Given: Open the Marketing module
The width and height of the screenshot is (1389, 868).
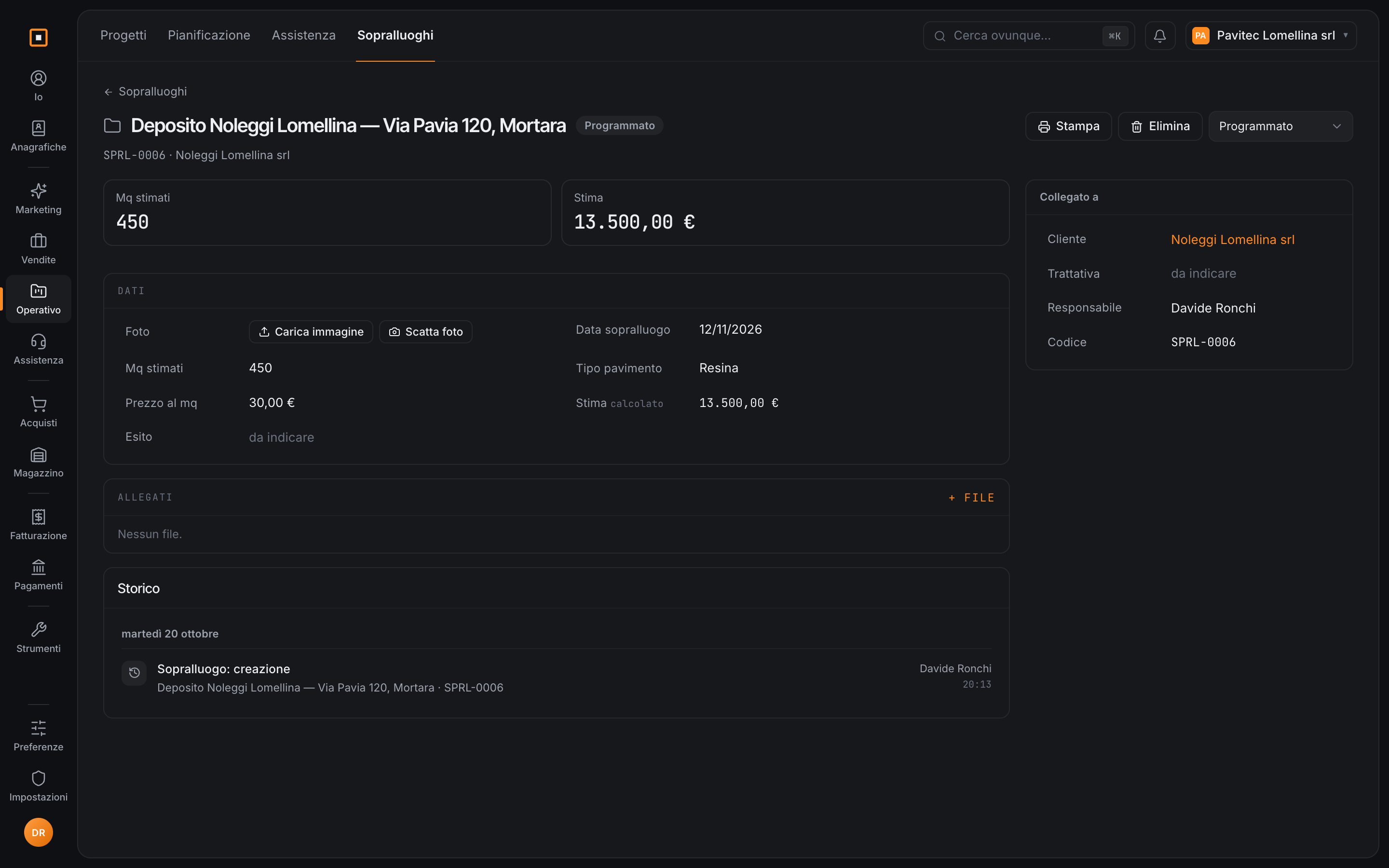Looking at the screenshot, I should [39, 199].
